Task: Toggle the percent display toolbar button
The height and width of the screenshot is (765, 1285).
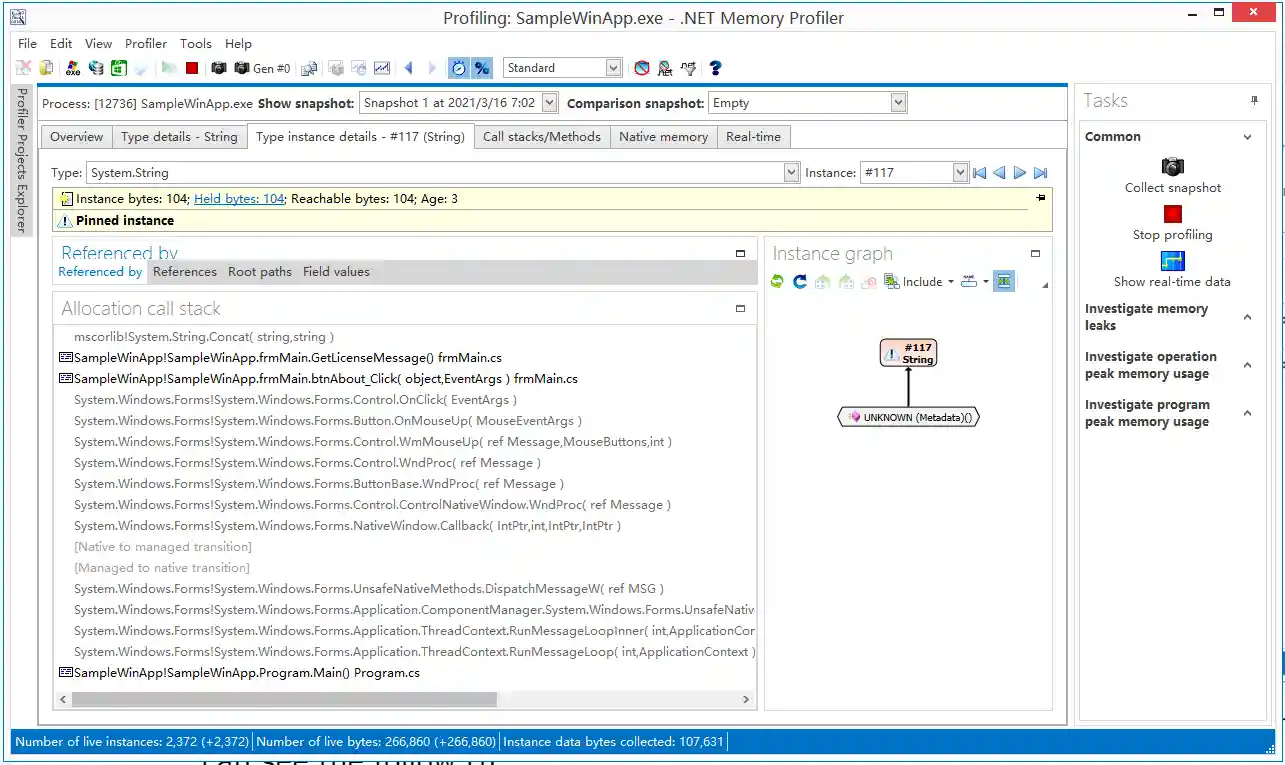Action: (x=482, y=68)
